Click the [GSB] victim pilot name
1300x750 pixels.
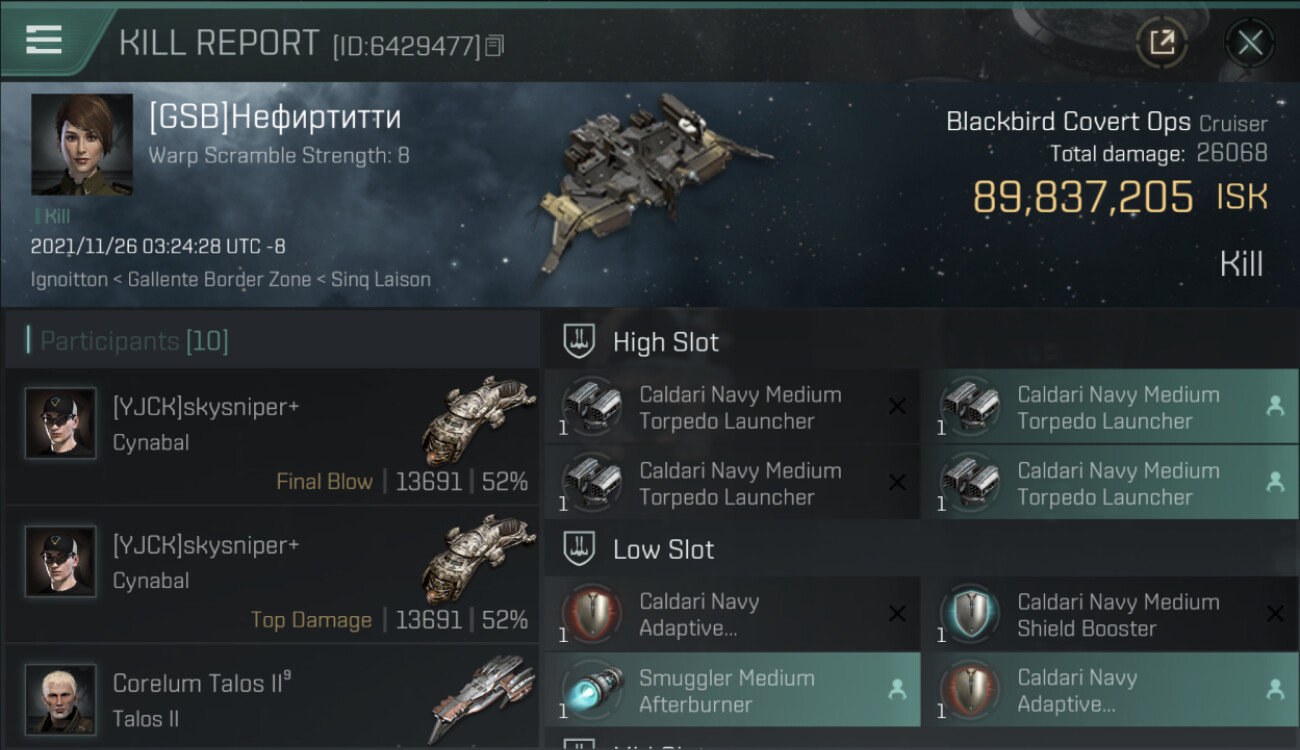coord(275,117)
